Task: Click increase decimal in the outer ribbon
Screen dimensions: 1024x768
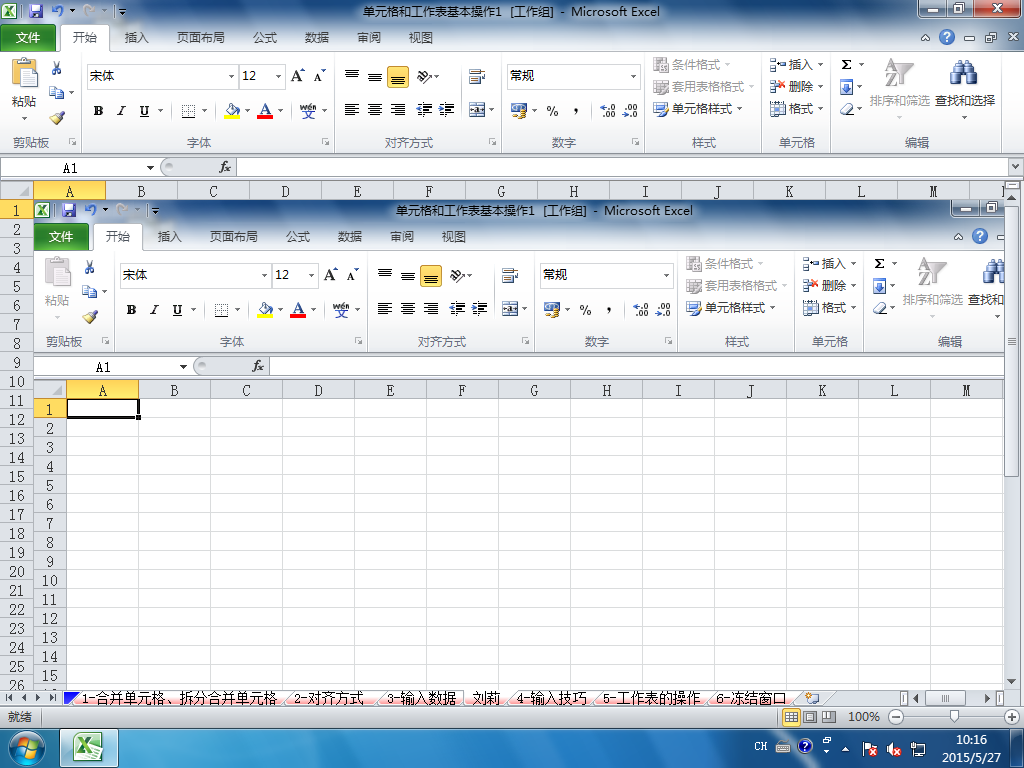Action: point(608,111)
